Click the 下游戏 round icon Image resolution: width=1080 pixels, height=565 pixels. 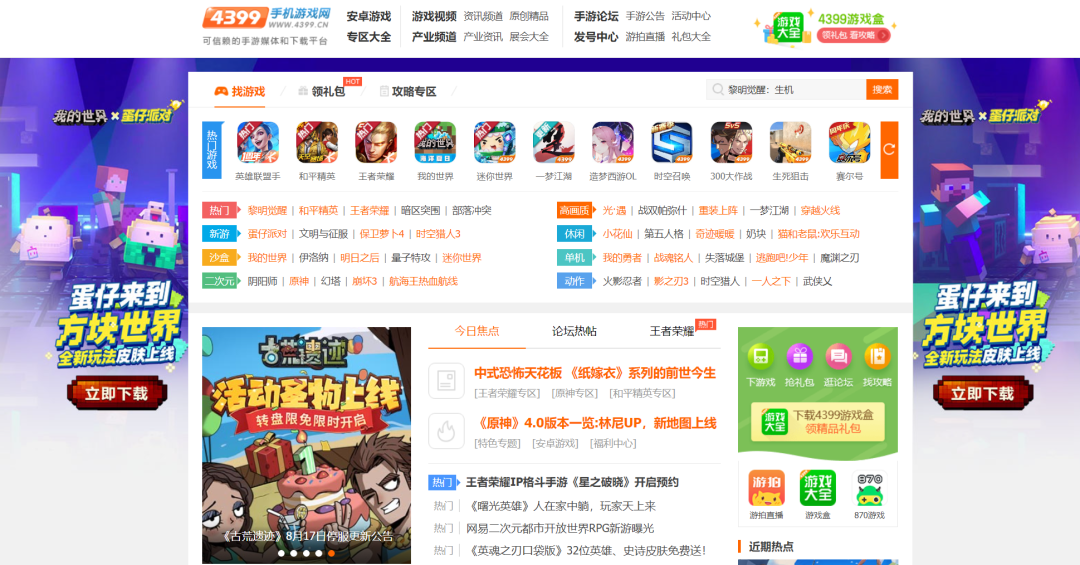(760, 356)
